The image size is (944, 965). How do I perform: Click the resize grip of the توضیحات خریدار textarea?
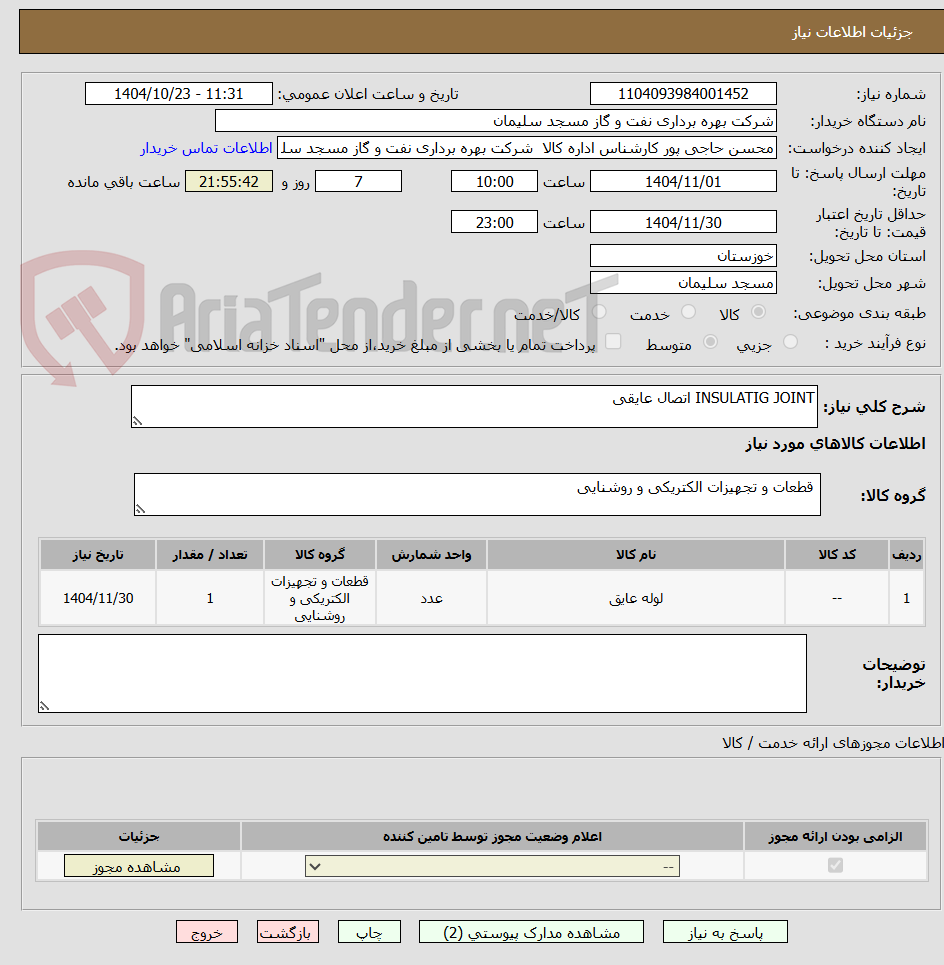[x=44, y=706]
